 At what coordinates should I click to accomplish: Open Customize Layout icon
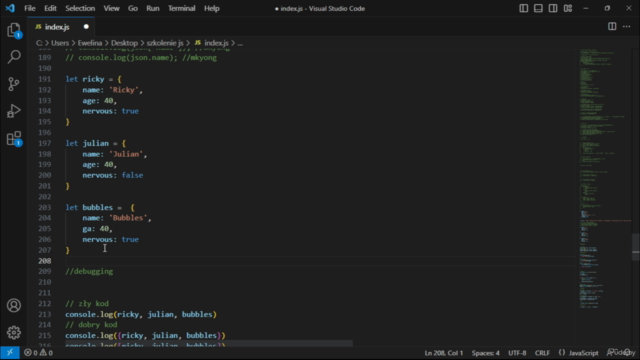coord(568,8)
